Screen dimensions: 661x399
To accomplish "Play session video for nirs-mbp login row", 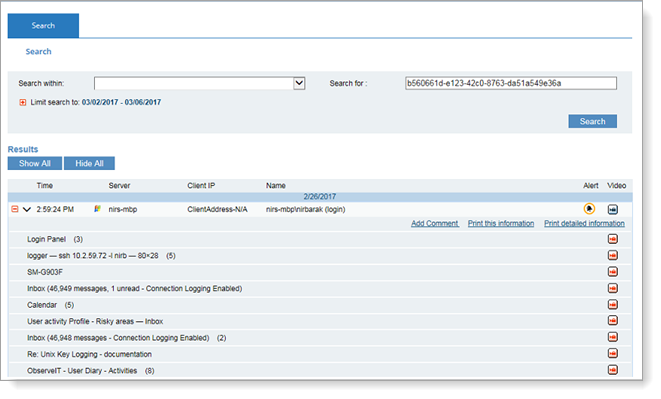I will (x=613, y=209).
